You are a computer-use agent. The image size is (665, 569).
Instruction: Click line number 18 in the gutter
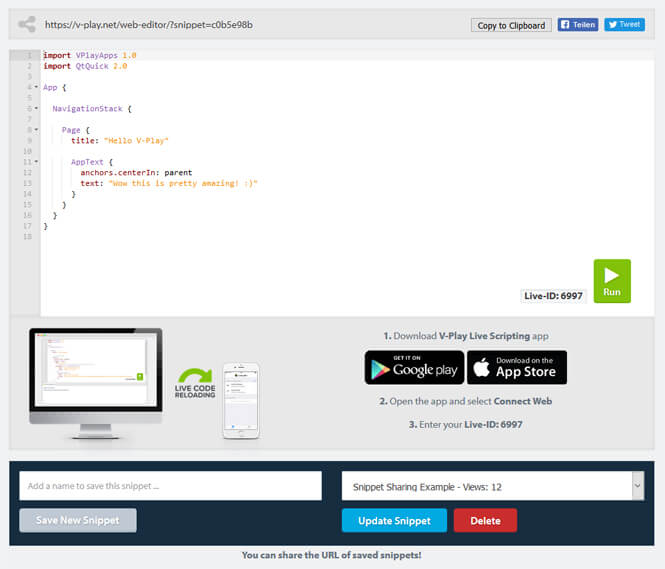pyautogui.click(x=28, y=237)
